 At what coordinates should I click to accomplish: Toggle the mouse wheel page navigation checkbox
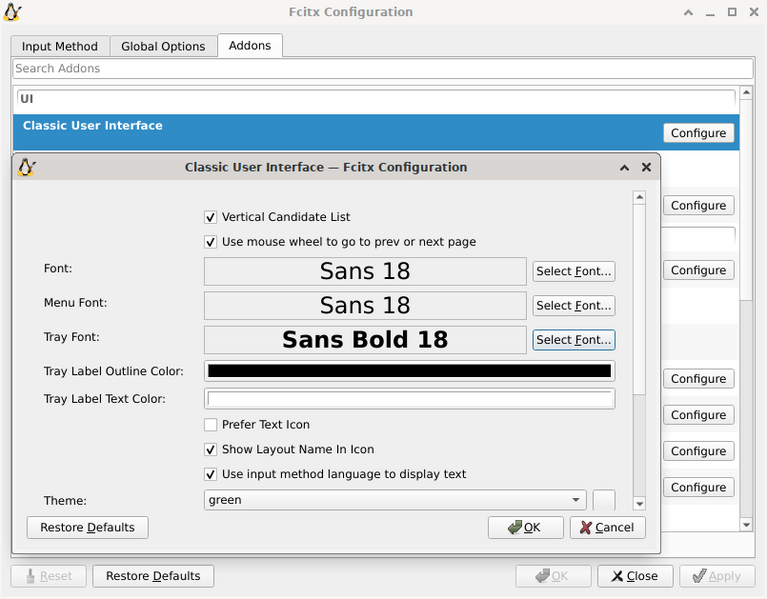tap(211, 242)
